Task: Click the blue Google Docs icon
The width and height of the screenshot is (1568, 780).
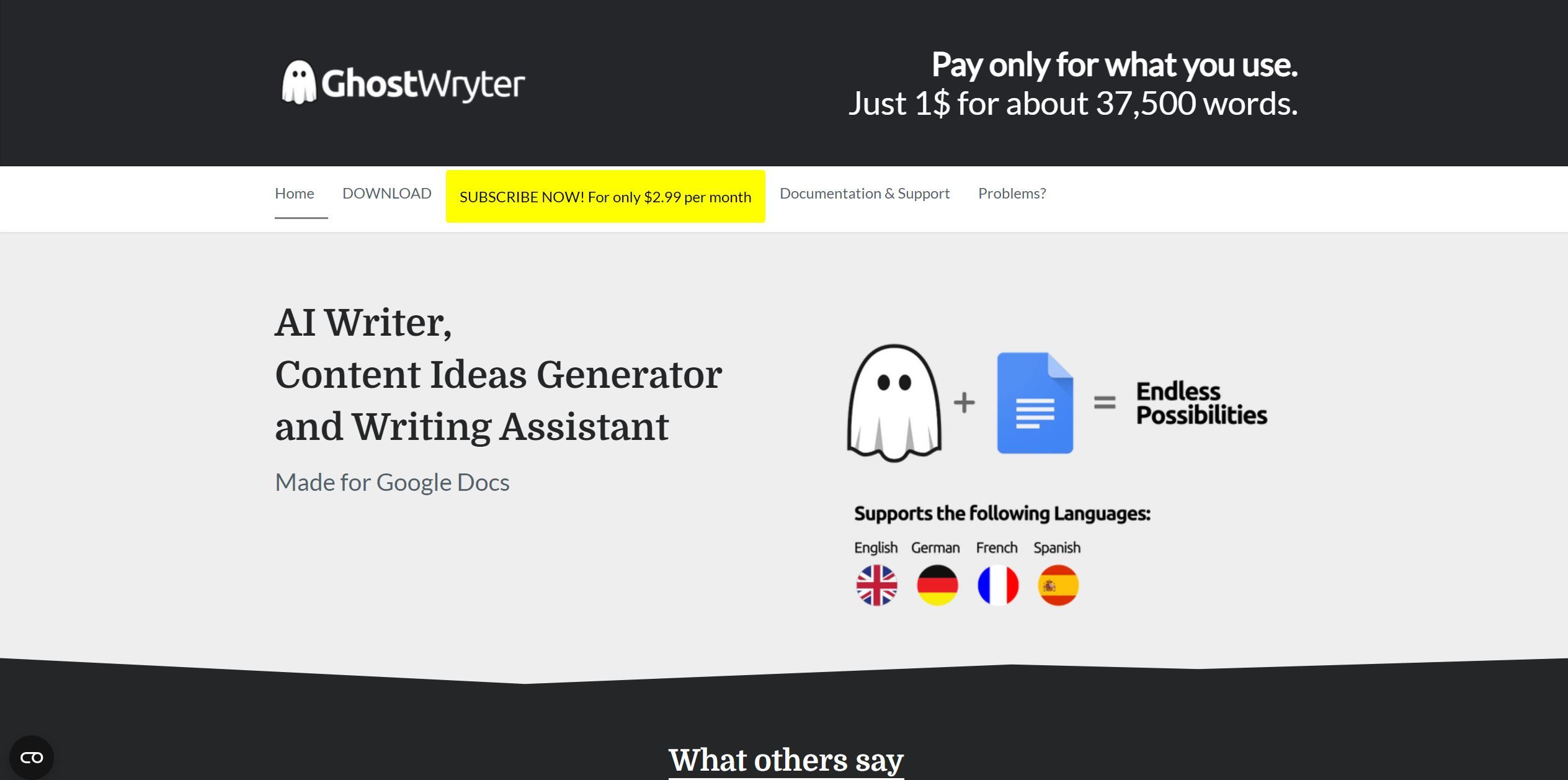Action: (x=1035, y=403)
